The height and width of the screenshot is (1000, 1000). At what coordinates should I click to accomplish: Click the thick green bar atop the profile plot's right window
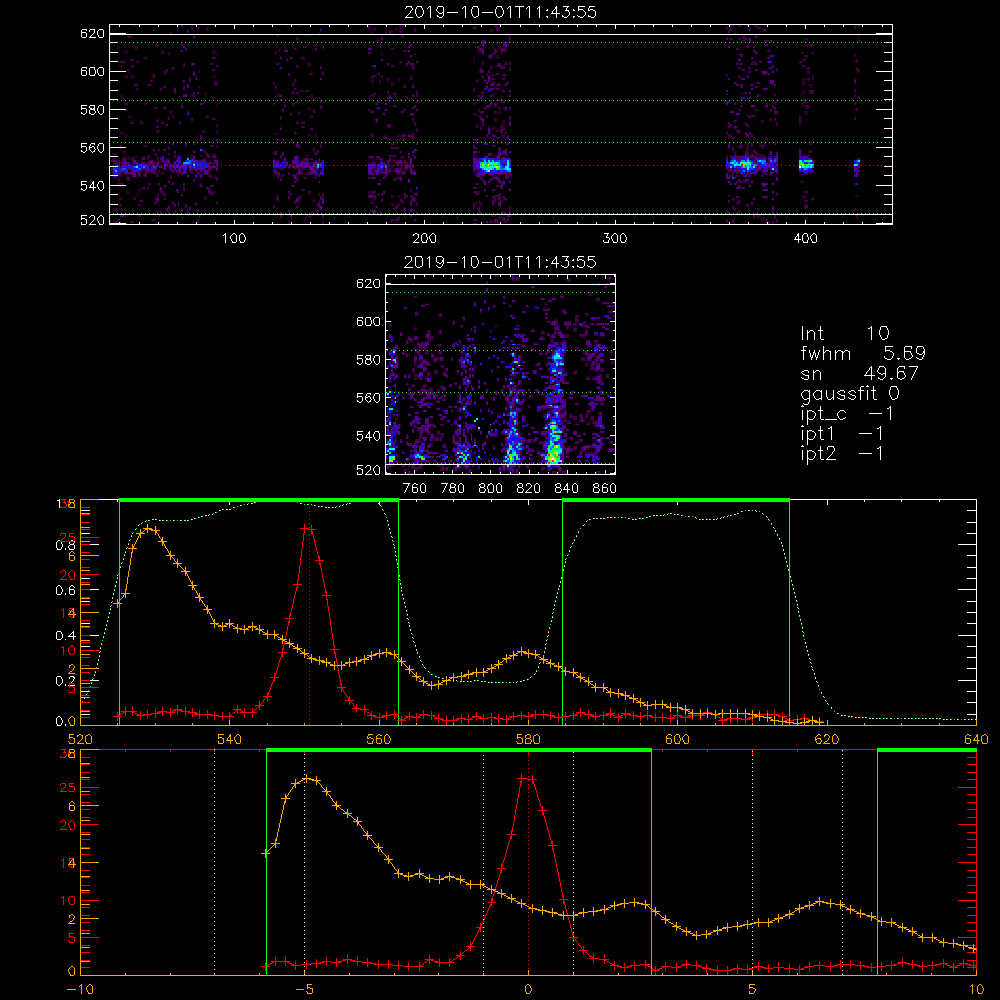click(676, 501)
